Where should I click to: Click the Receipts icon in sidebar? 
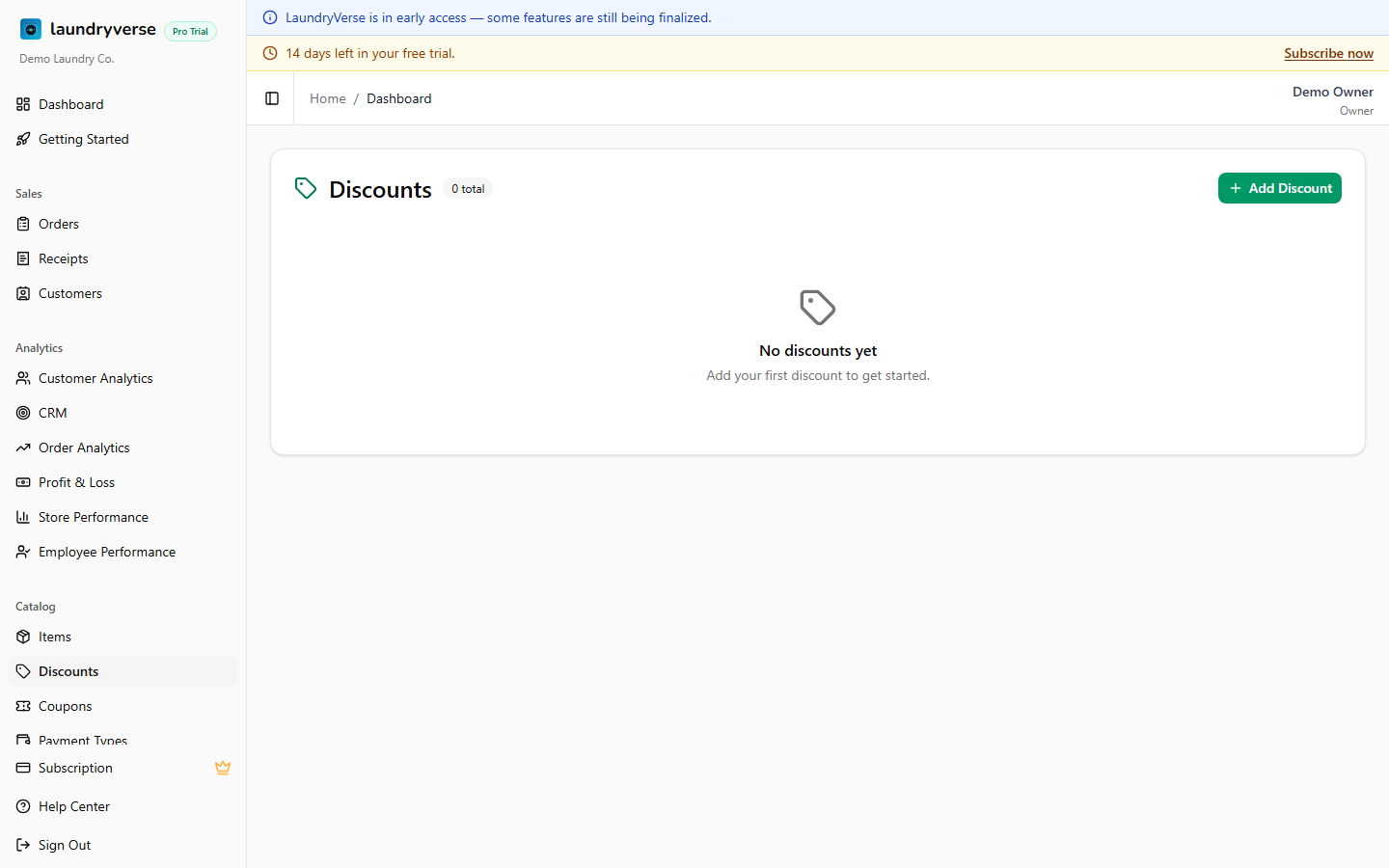23,258
